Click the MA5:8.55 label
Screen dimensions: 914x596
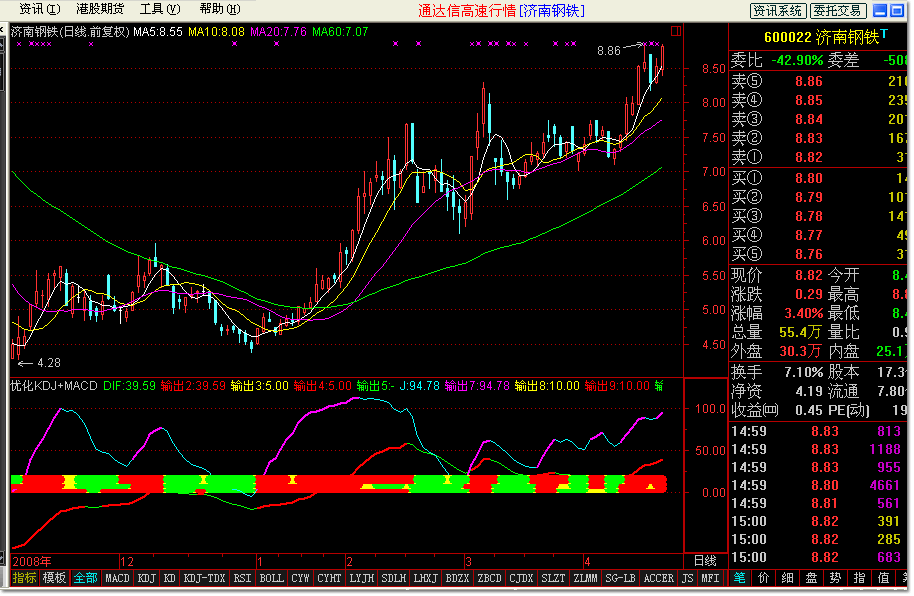pos(157,31)
